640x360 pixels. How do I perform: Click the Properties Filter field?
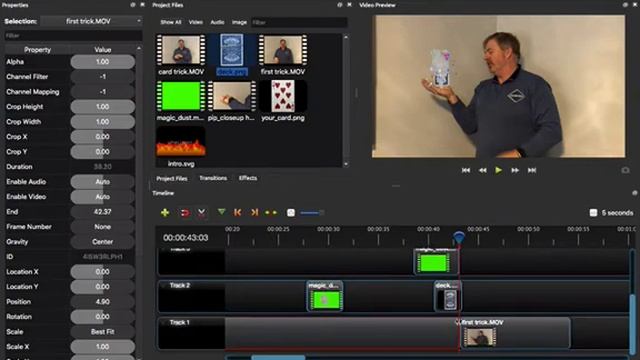coord(73,36)
